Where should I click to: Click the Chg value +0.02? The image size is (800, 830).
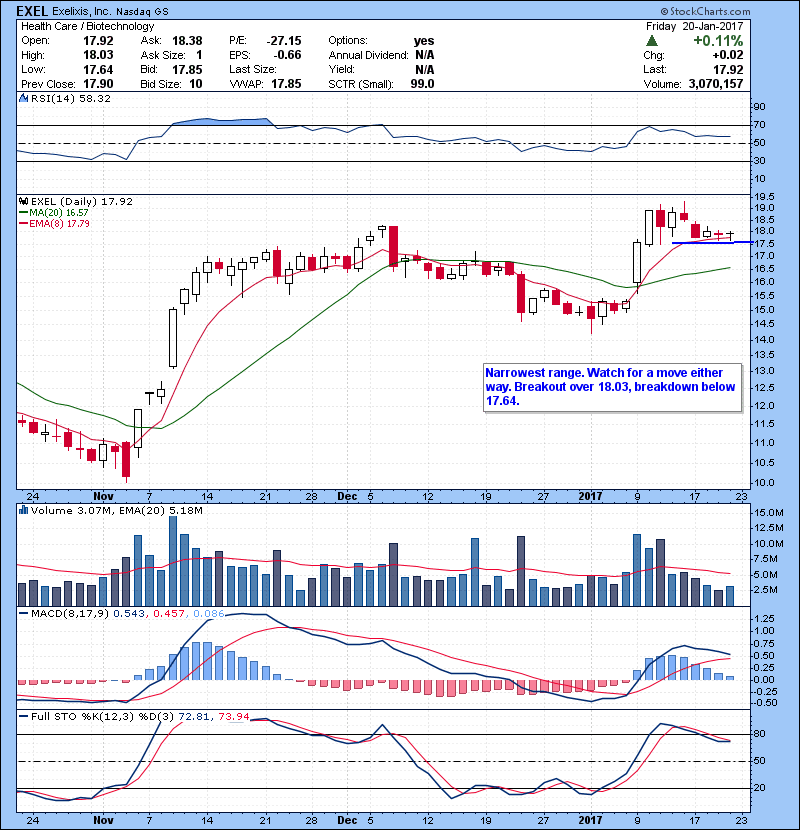728,55
